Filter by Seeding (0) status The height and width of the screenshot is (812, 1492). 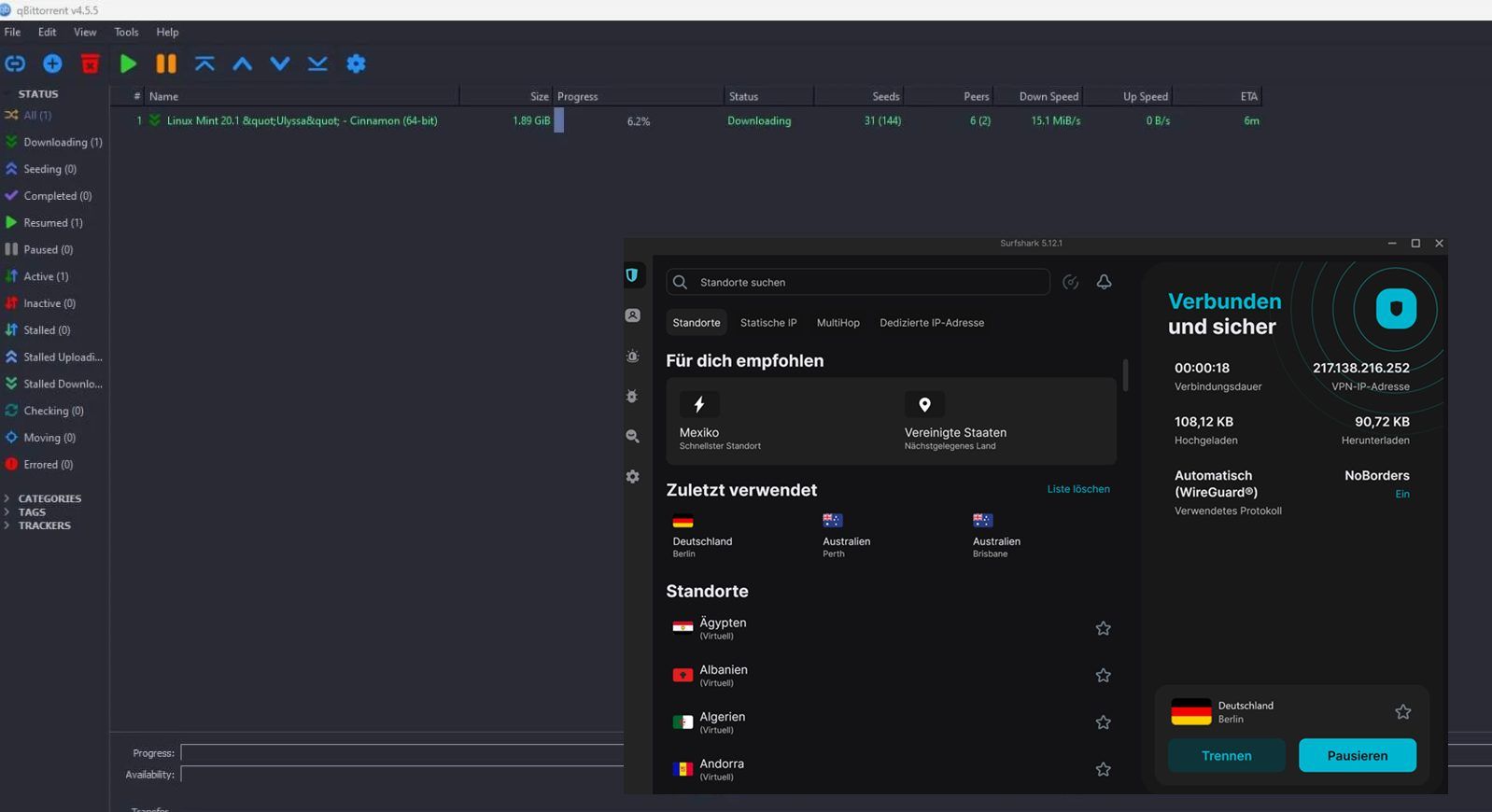(x=41, y=169)
